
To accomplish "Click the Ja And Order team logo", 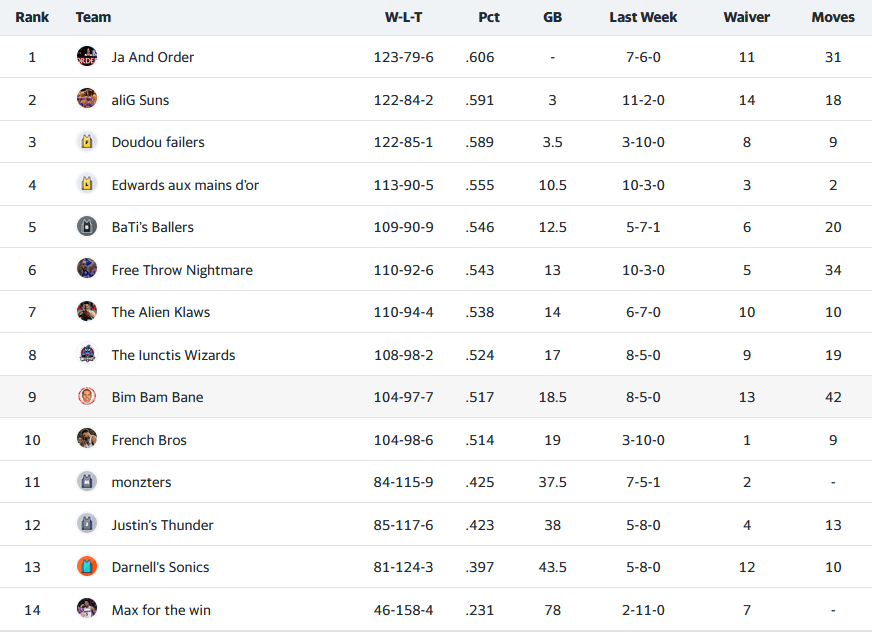I will pyautogui.click(x=87, y=57).
